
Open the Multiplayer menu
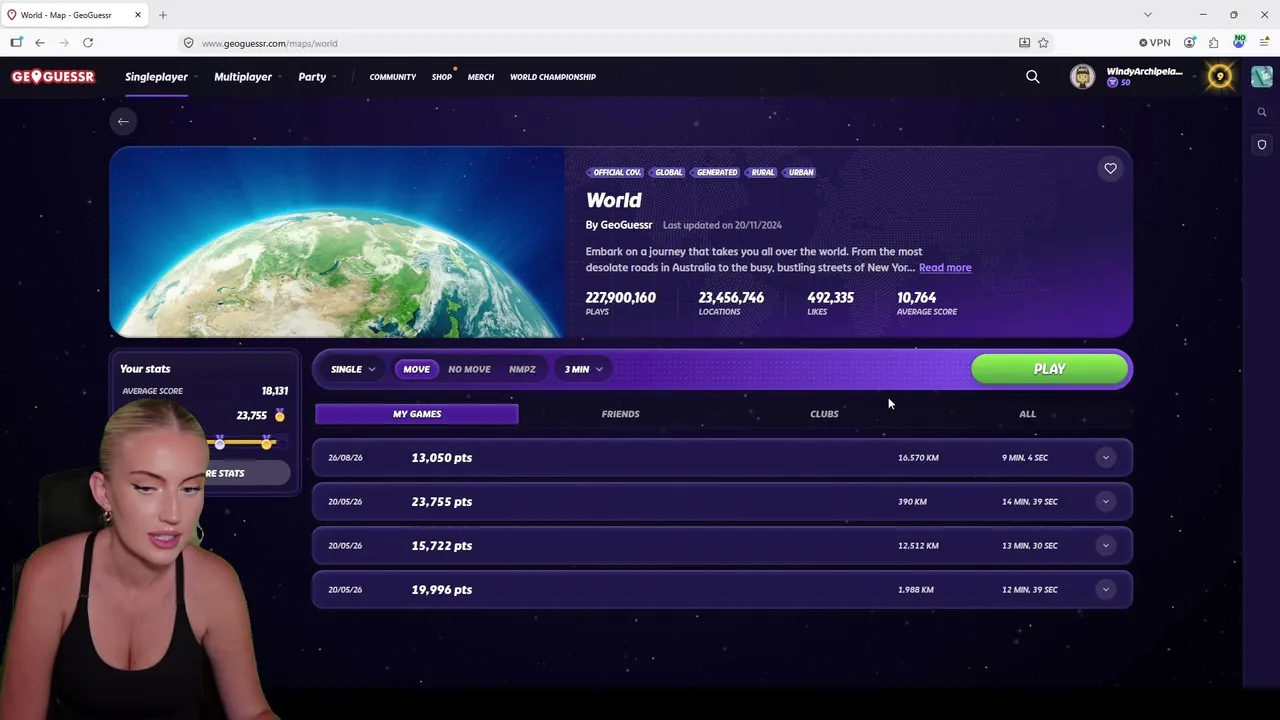click(x=243, y=77)
